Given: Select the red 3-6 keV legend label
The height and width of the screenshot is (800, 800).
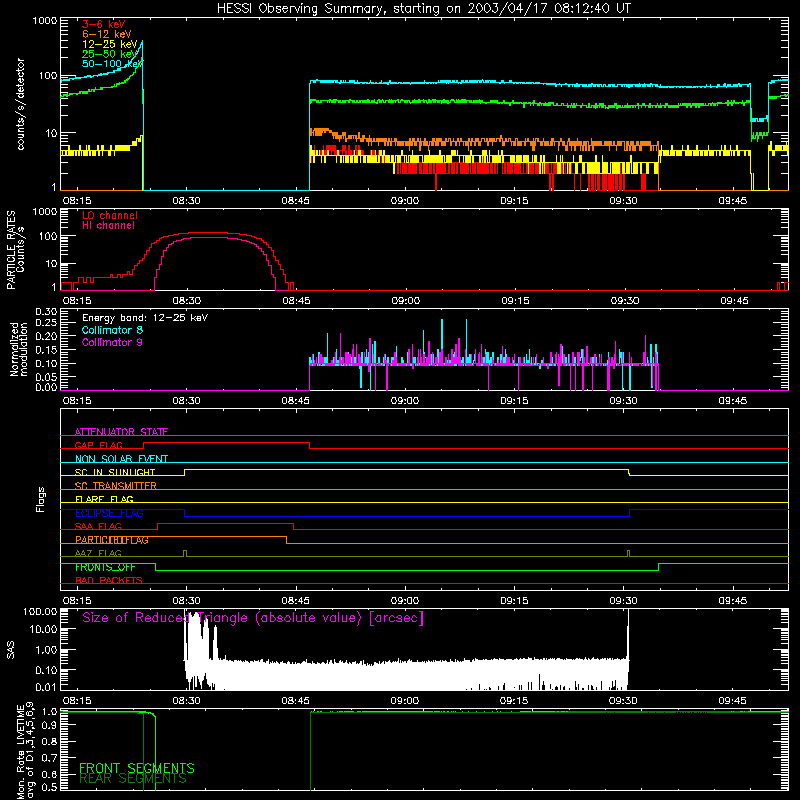Looking at the screenshot, I should click(104, 24).
